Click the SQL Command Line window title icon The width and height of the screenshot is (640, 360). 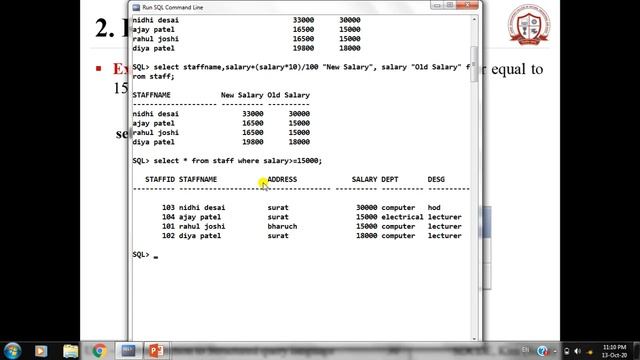[x=136, y=7]
